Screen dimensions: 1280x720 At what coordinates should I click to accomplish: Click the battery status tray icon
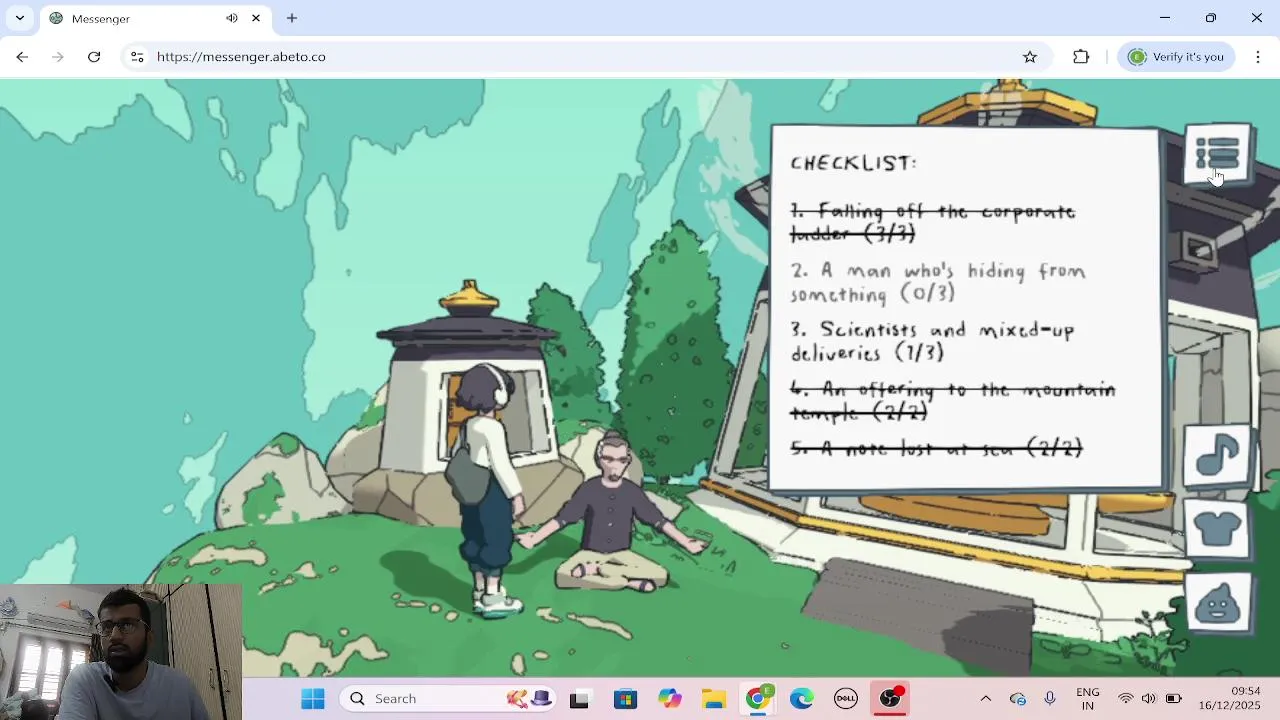pyautogui.click(x=1174, y=698)
